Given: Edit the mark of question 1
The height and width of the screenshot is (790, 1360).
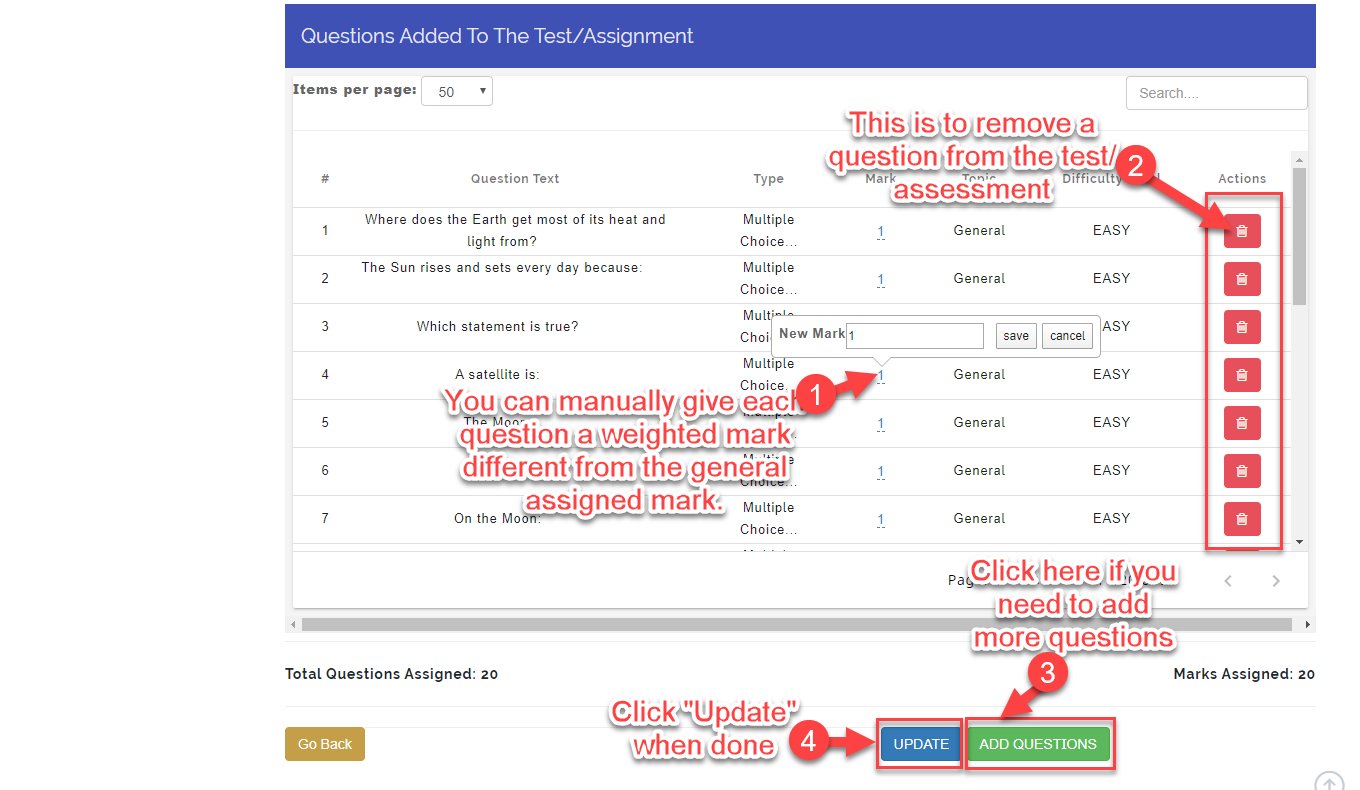Looking at the screenshot, I should 881,231.
